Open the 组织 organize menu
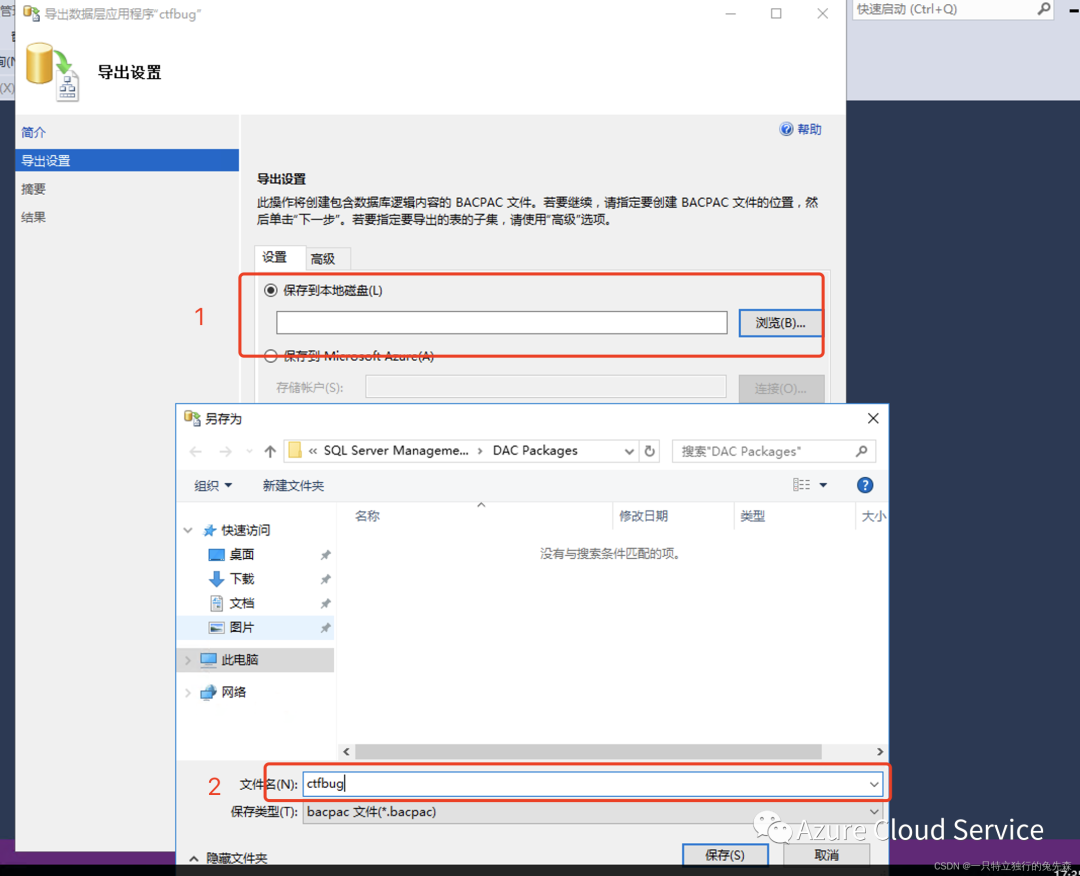This screenshot has height=876, width=1080. [213, 486]
